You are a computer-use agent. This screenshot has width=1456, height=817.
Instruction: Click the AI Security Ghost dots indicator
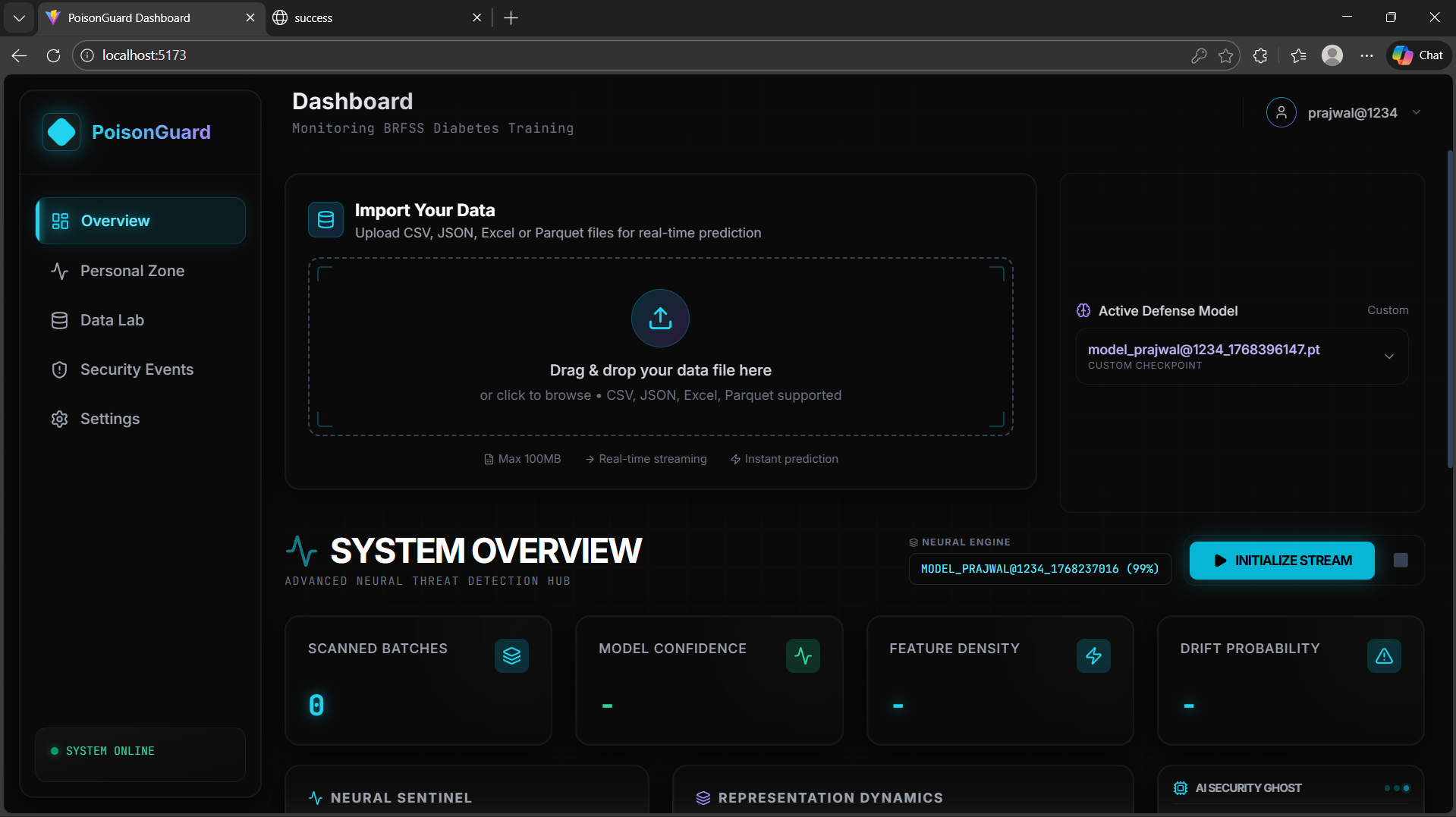tap(1397, 788)
